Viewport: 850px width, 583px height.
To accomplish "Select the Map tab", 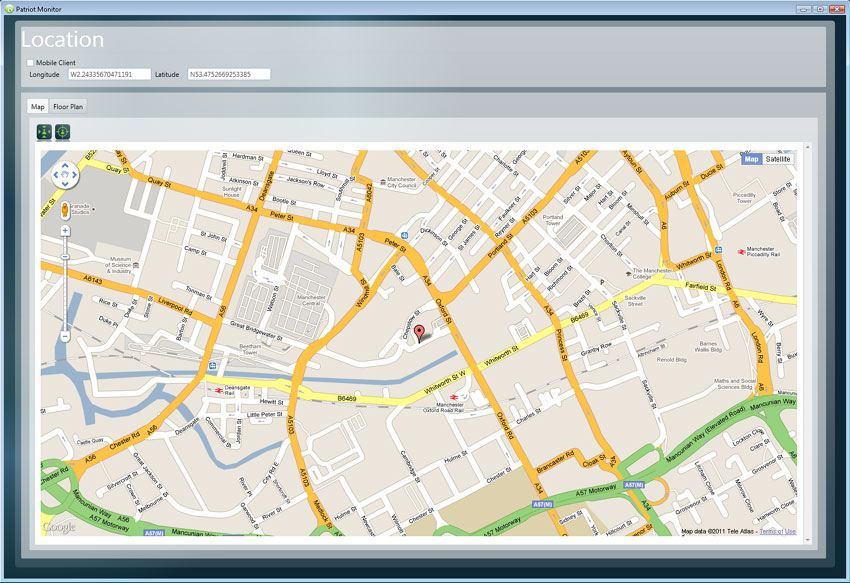I will pos(37,105).
